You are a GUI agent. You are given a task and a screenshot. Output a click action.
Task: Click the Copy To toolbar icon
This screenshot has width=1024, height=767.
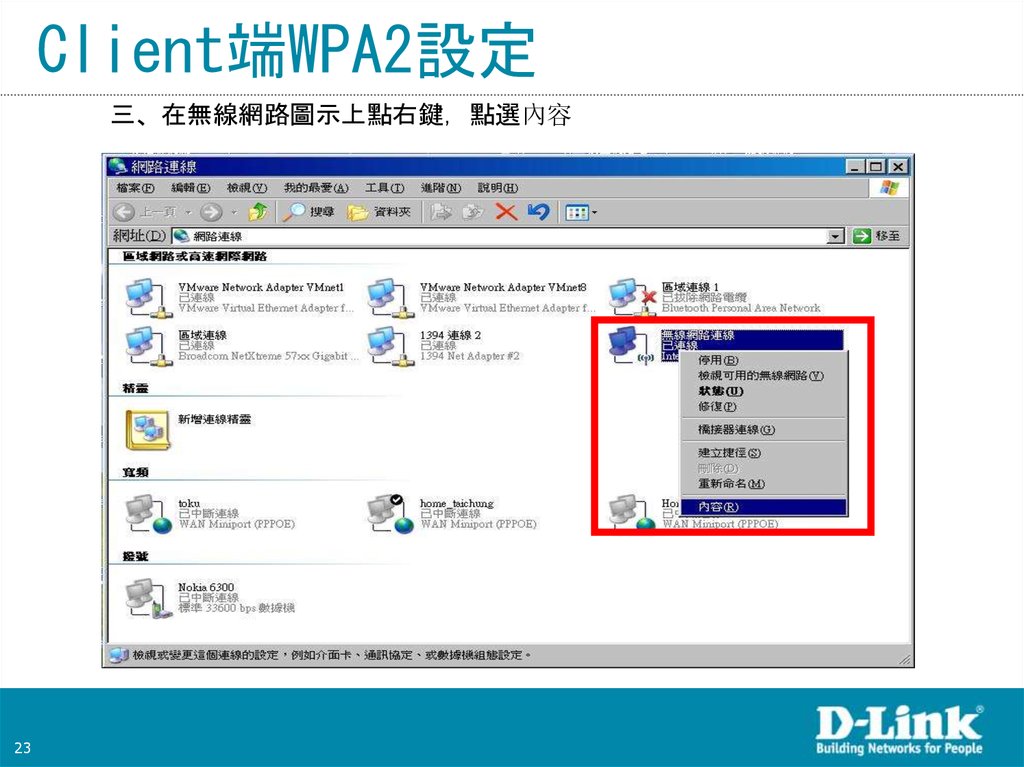472,212
